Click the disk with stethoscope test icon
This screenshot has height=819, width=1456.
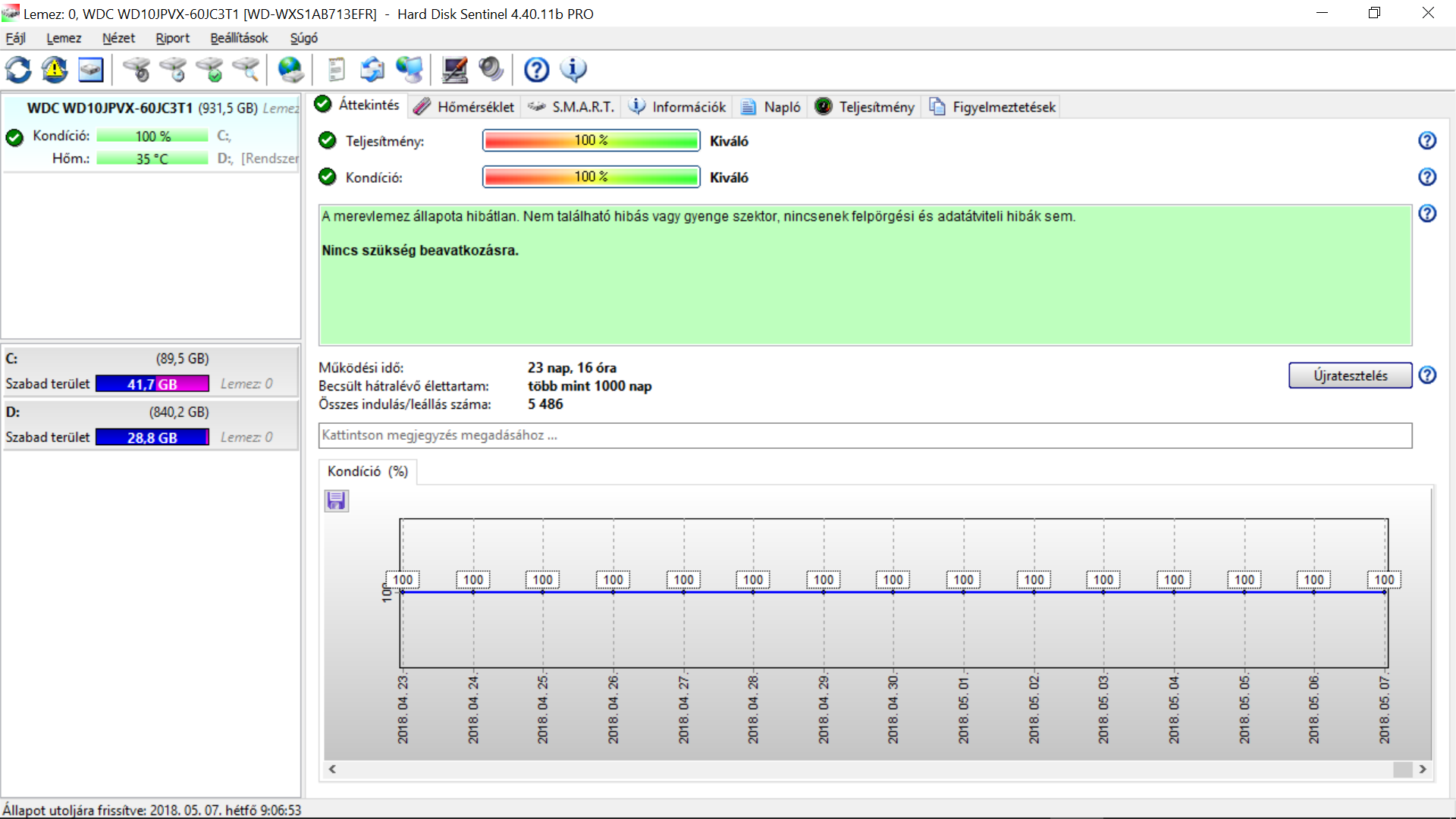coord(136,70)
